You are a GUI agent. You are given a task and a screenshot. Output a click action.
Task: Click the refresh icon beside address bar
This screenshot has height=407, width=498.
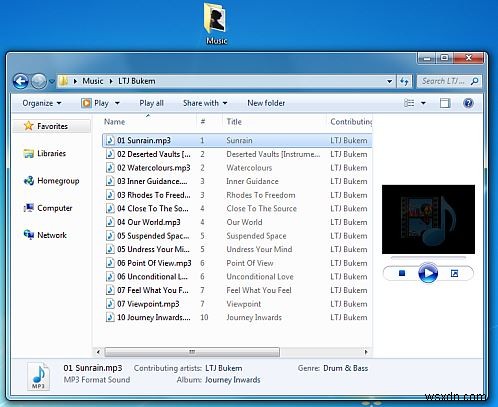click(x=404, y=81)
